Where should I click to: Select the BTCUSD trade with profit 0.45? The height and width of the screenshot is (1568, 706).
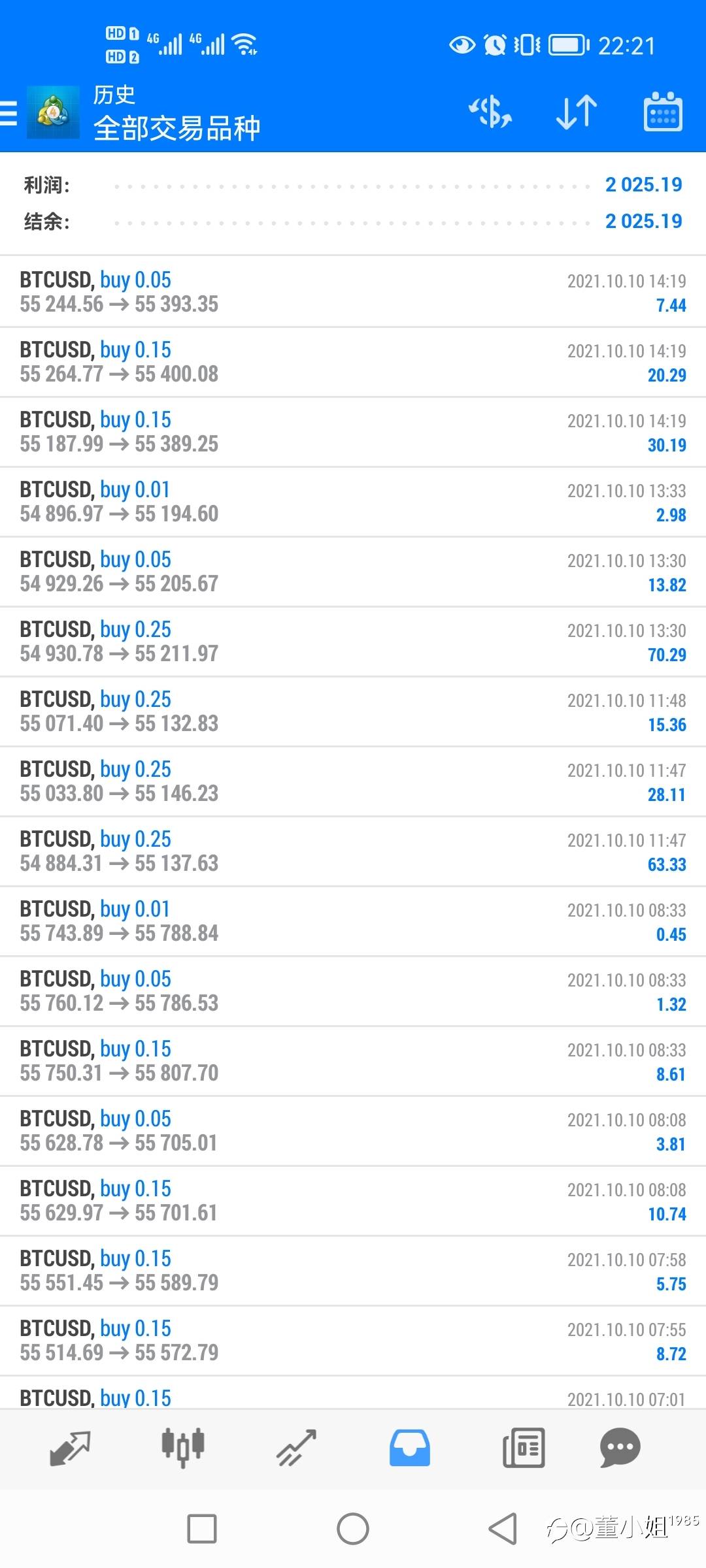[x=353, y=921]
